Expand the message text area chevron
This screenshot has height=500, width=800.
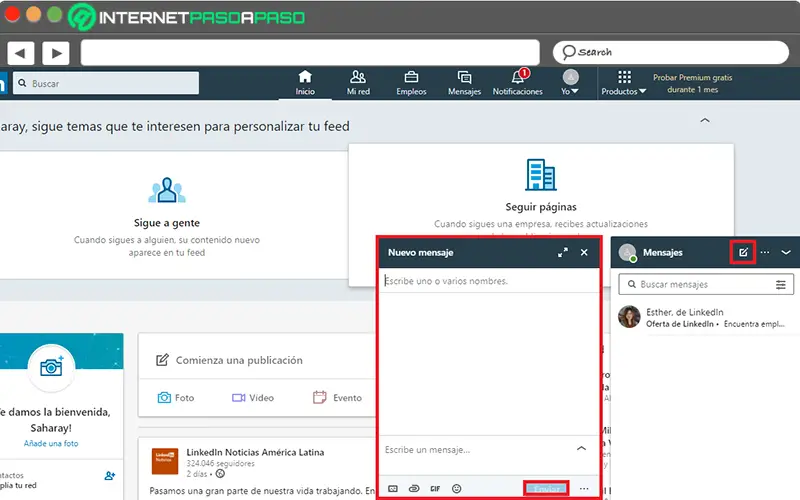(581, 448)
